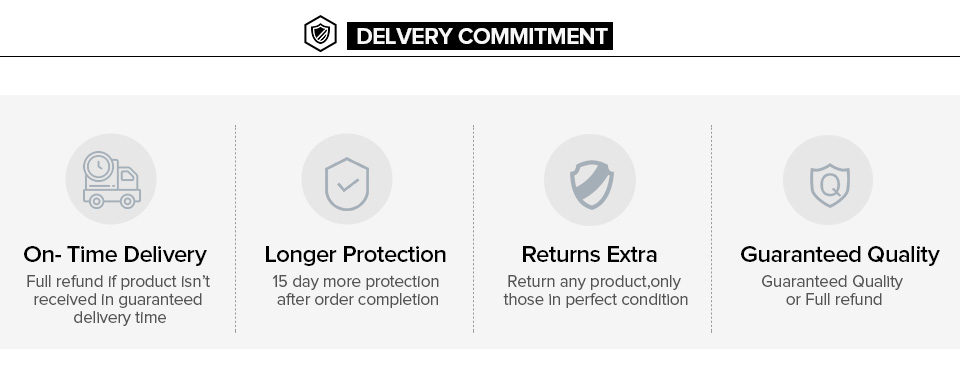Click 'after order completion' text line
The height and width of the screenshot is (368, 960).
point(358,299)
